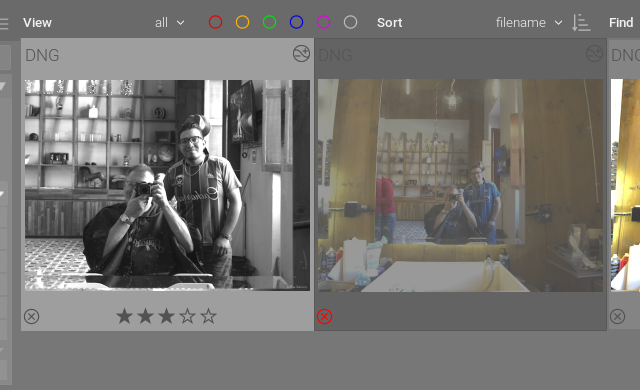The image size is (640, 390).
Task: Click the DNG label on first thumbnail
Action: pyautogui.click(x=42, y=55)
